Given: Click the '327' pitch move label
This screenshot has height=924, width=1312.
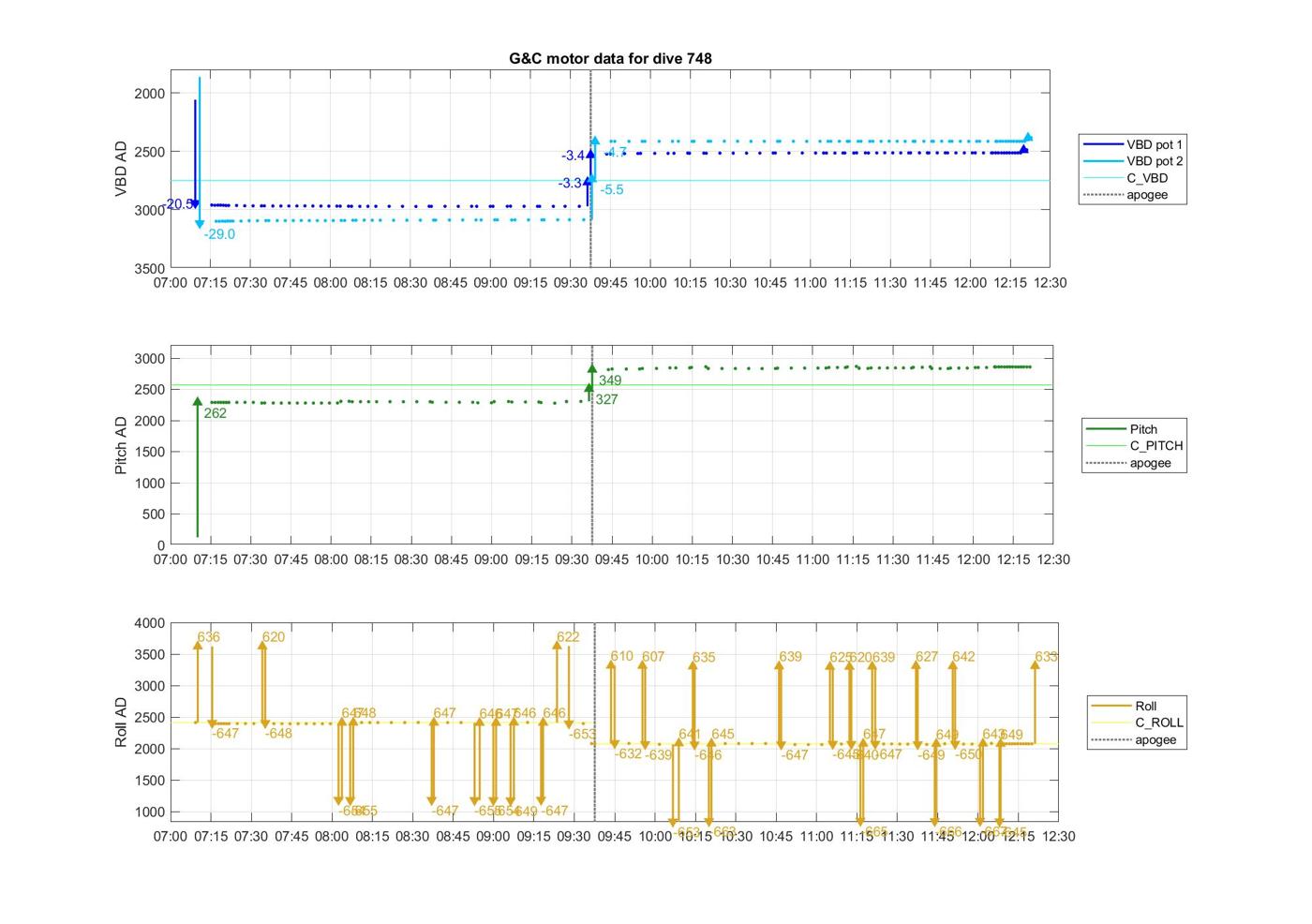Looking at the screenshot, I should [606, 399].
